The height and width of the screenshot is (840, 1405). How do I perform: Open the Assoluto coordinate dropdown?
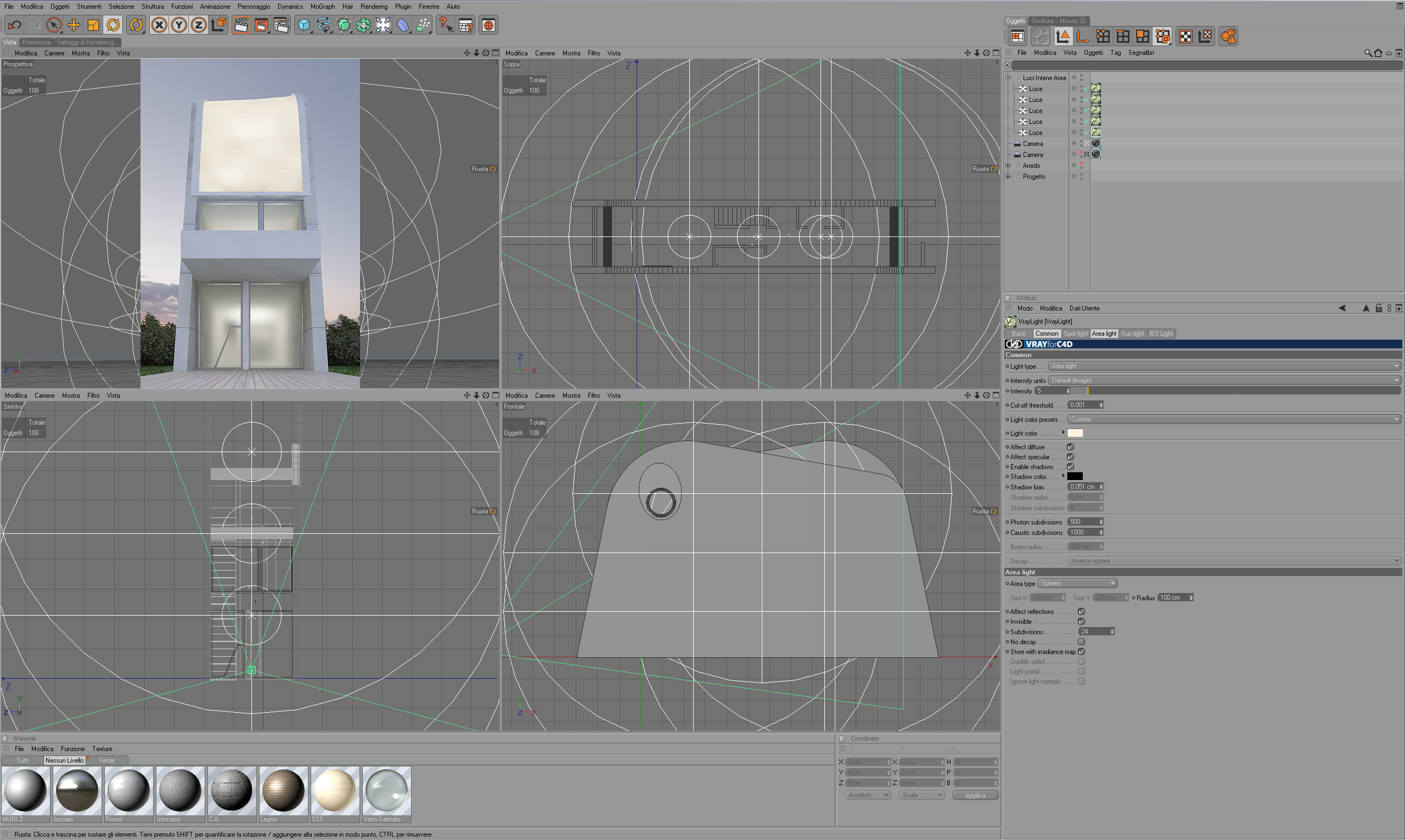coord(867,795)
